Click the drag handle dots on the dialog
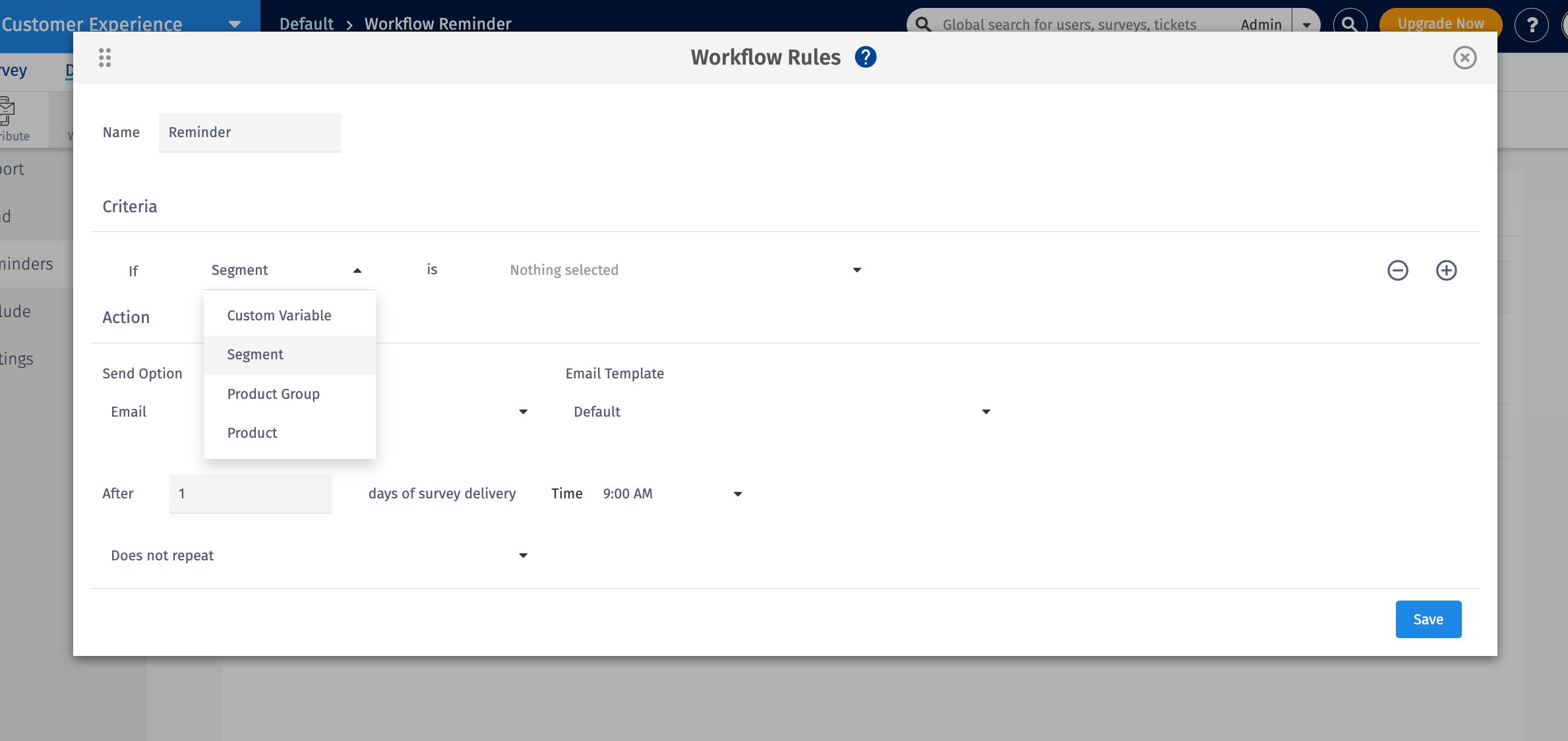The image size is (1568, 741). point(104,57)
